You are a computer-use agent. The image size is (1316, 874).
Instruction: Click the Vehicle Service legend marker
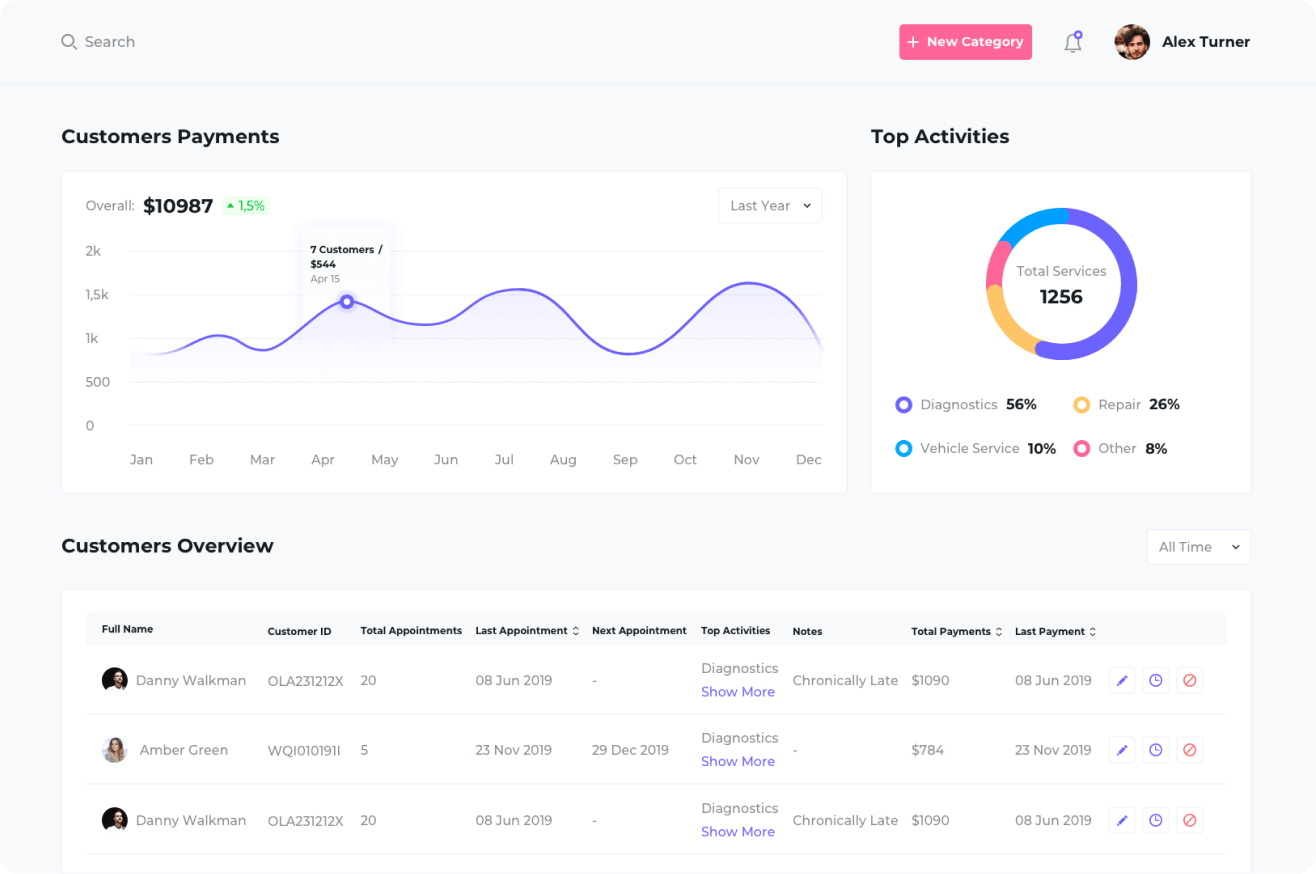coord(904,449)
